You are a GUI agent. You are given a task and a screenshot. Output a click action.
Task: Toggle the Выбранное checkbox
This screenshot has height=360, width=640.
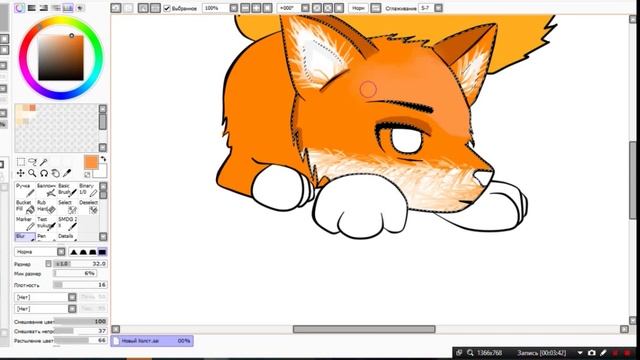(x=167, y=8)
